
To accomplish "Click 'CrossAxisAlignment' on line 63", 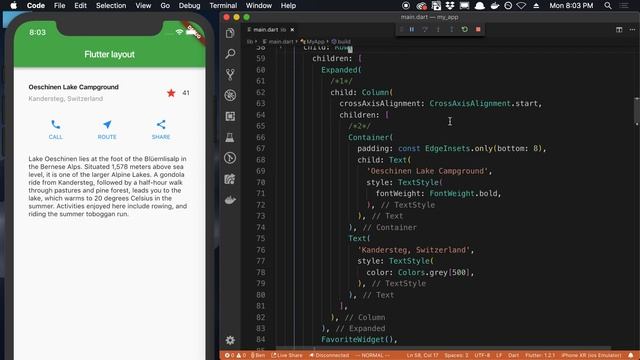I will point(470,104).
